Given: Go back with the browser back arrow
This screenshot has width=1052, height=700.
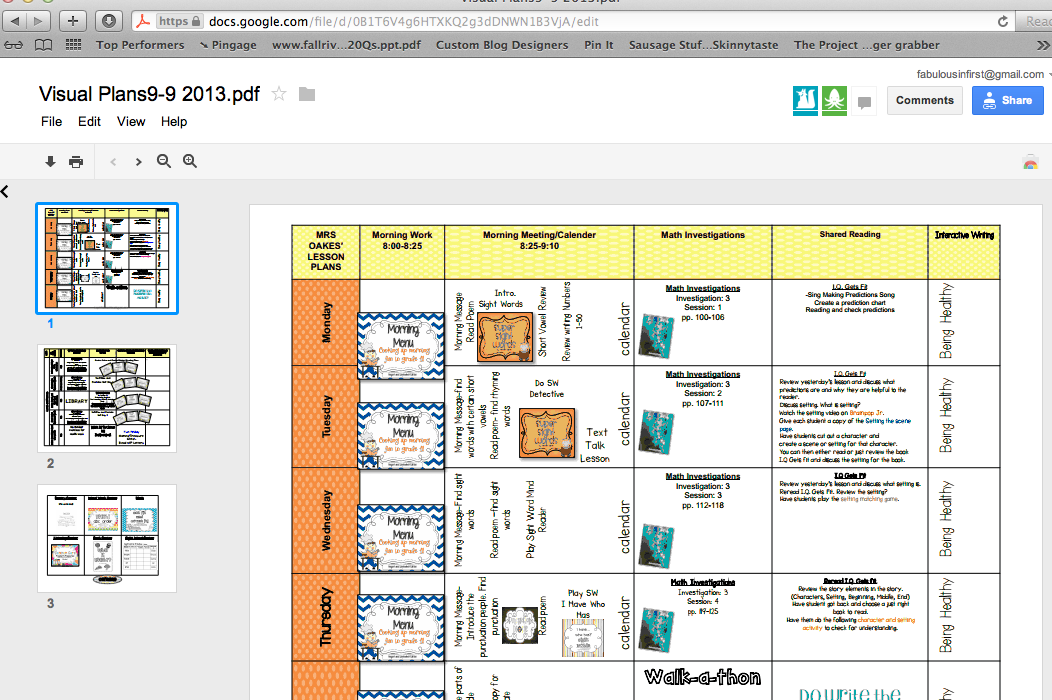Looking at the screenshot, I should click(15, 21).
